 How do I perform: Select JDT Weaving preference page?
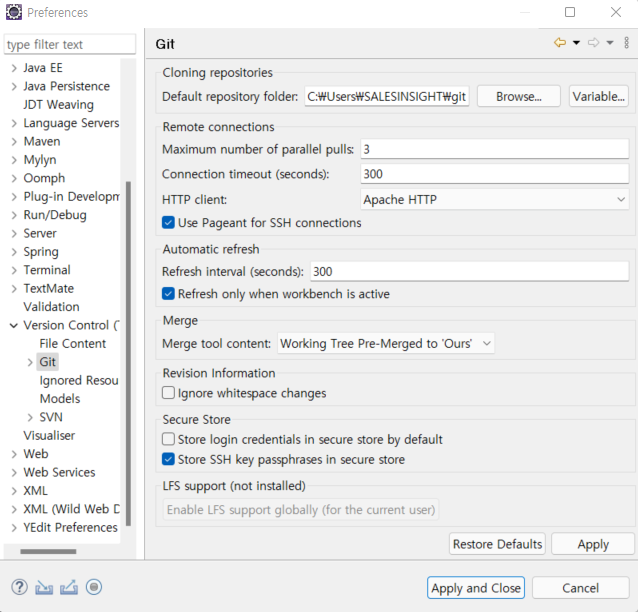58,105
